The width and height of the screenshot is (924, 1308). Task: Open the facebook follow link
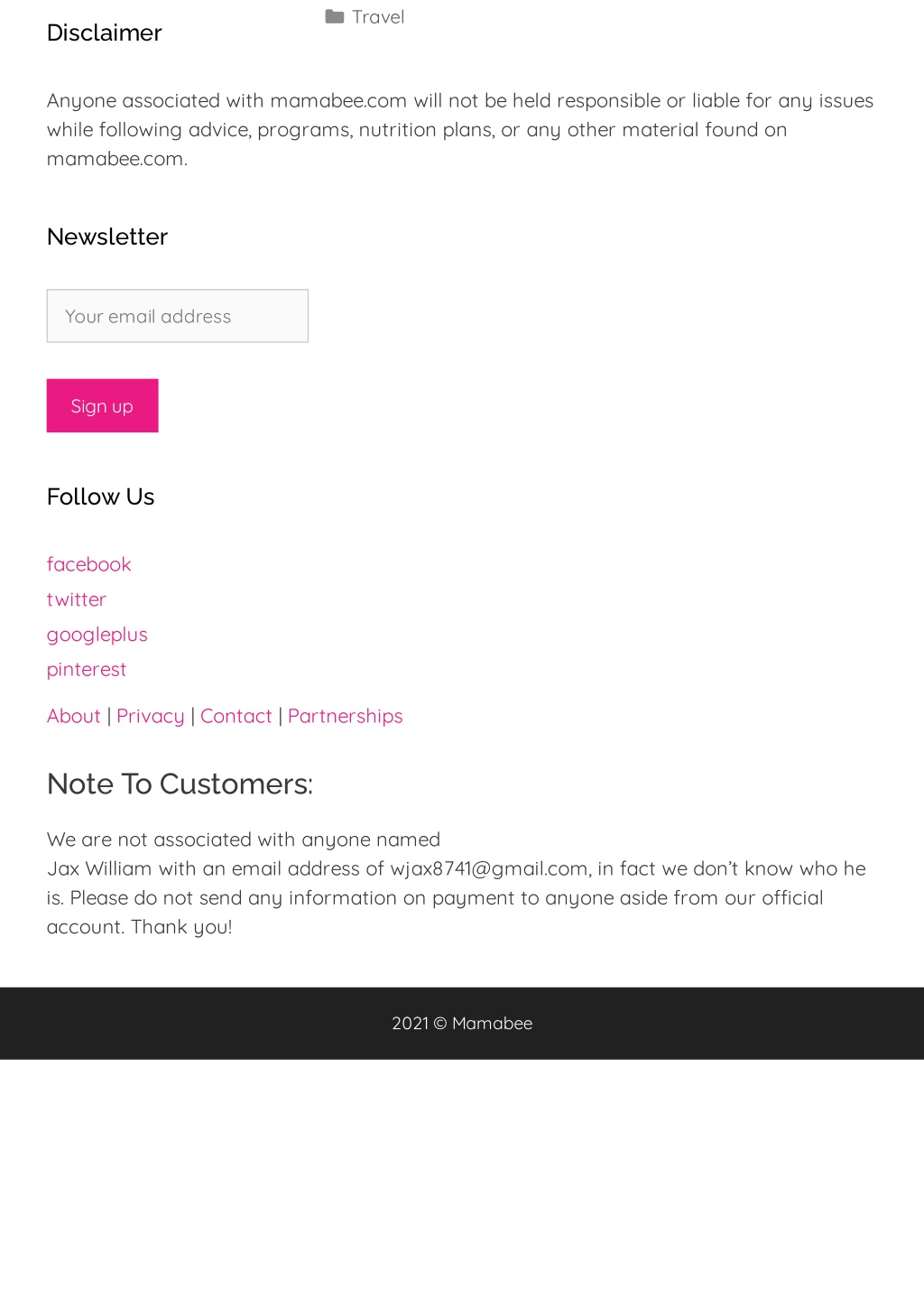point(89,564)
